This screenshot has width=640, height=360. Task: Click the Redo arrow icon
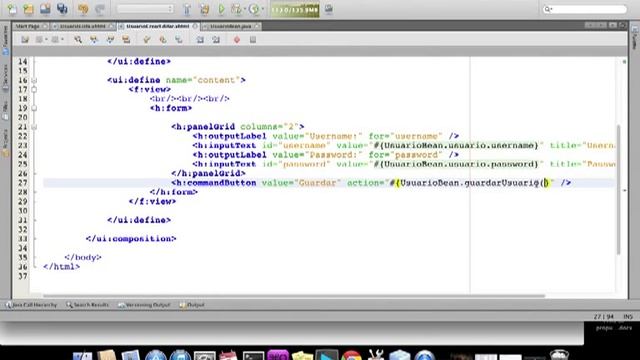click(x=100, y=9)
